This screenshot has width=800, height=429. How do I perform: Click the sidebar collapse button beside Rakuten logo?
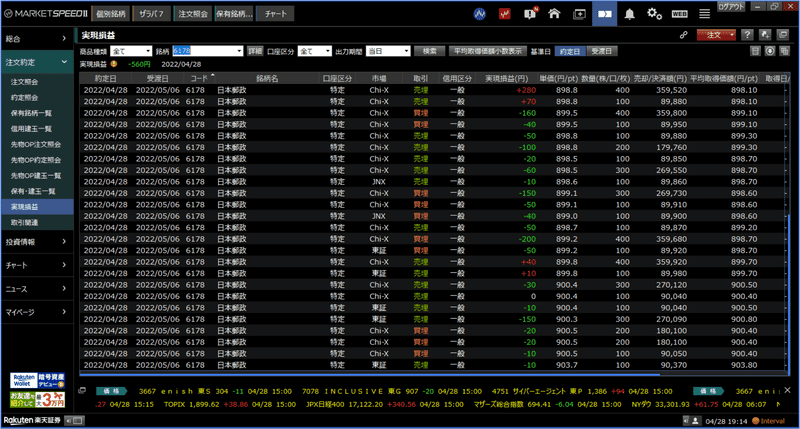(x=74, y=421)
